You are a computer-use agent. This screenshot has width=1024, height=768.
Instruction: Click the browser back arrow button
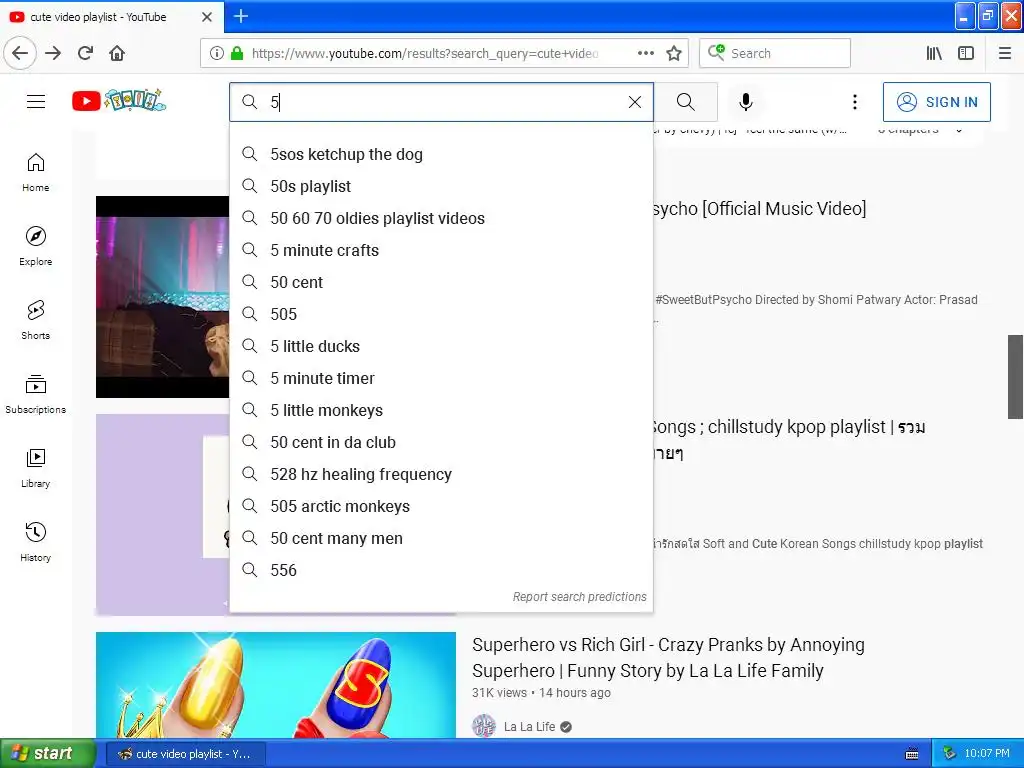point(20,53)
